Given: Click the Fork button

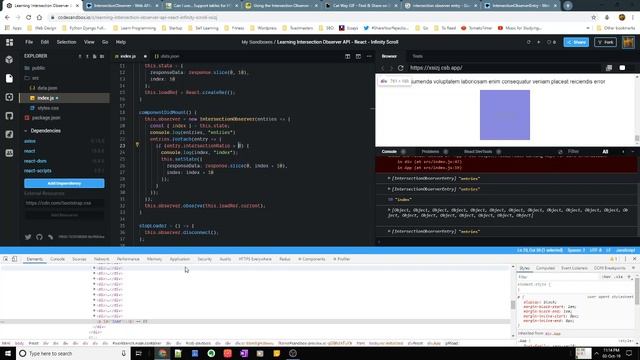Looking at the screenshot, I should pyautogui.click(x=605, y=42).
